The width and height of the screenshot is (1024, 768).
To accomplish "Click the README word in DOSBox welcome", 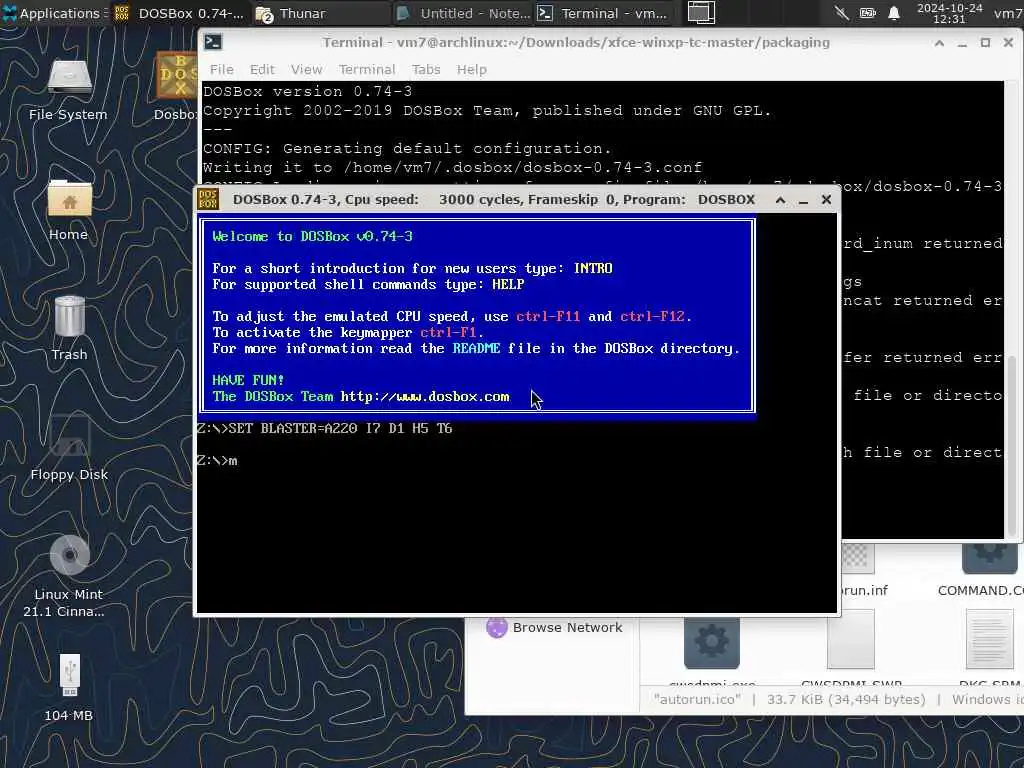I will click(x=477, y=348).
